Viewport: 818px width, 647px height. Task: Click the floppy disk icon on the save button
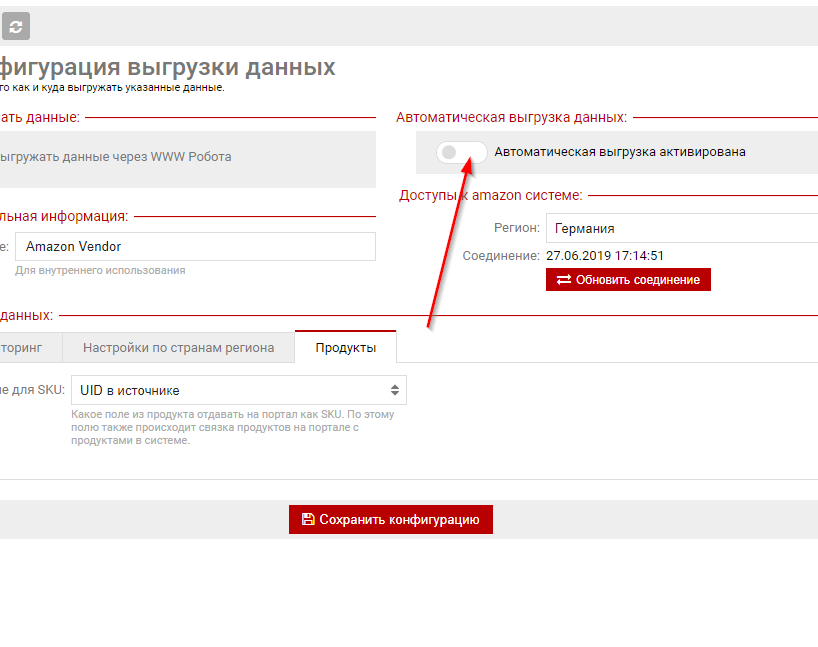pyautogui.click(x=308, y=520)
